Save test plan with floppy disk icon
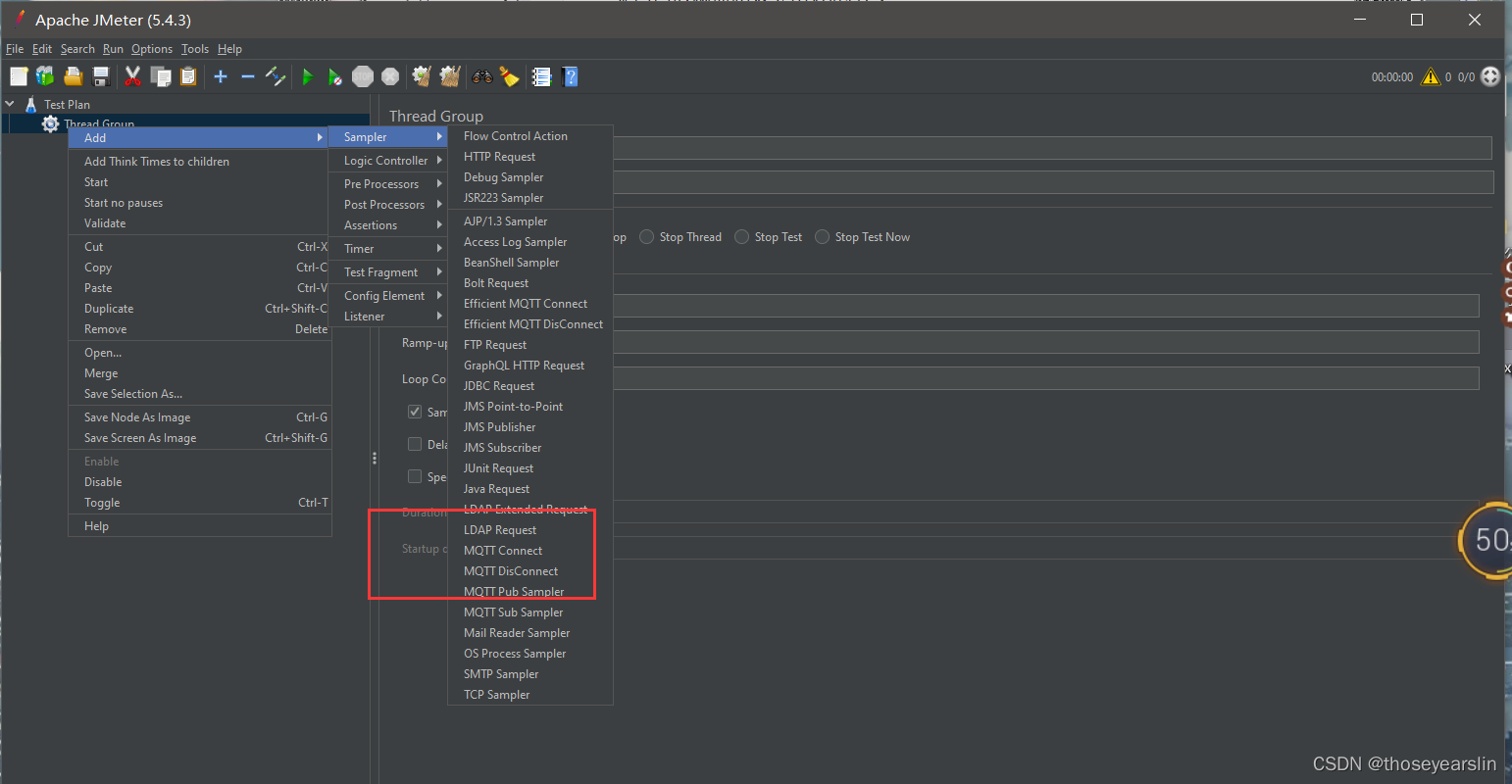The image size is (1512, 784). (x=100, y=76)
